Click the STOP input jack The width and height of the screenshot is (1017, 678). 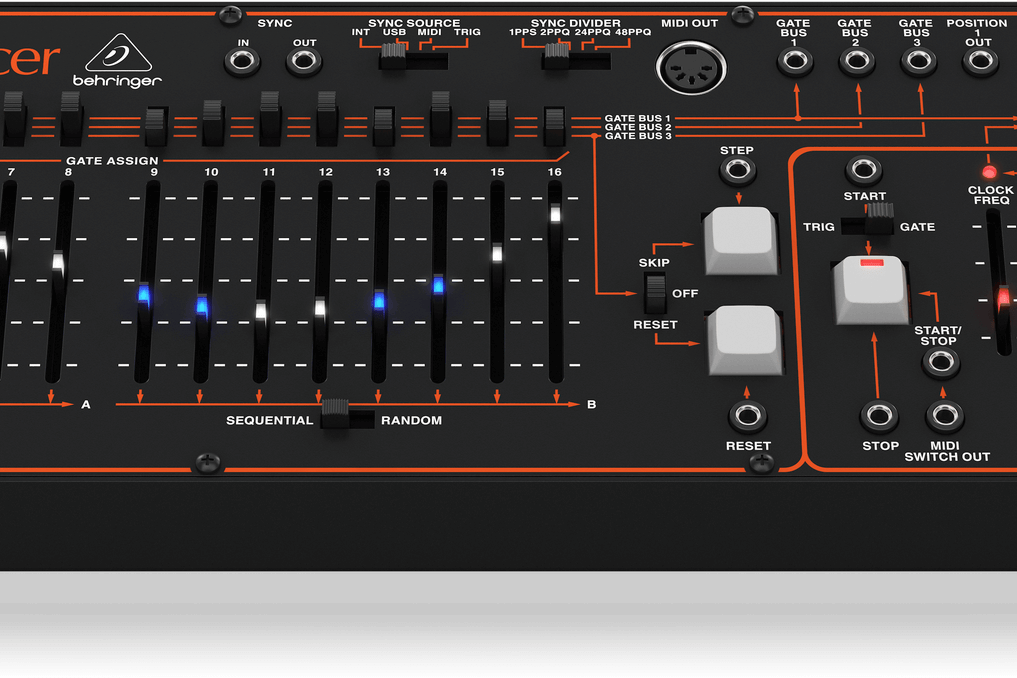(x=879, y=416)
